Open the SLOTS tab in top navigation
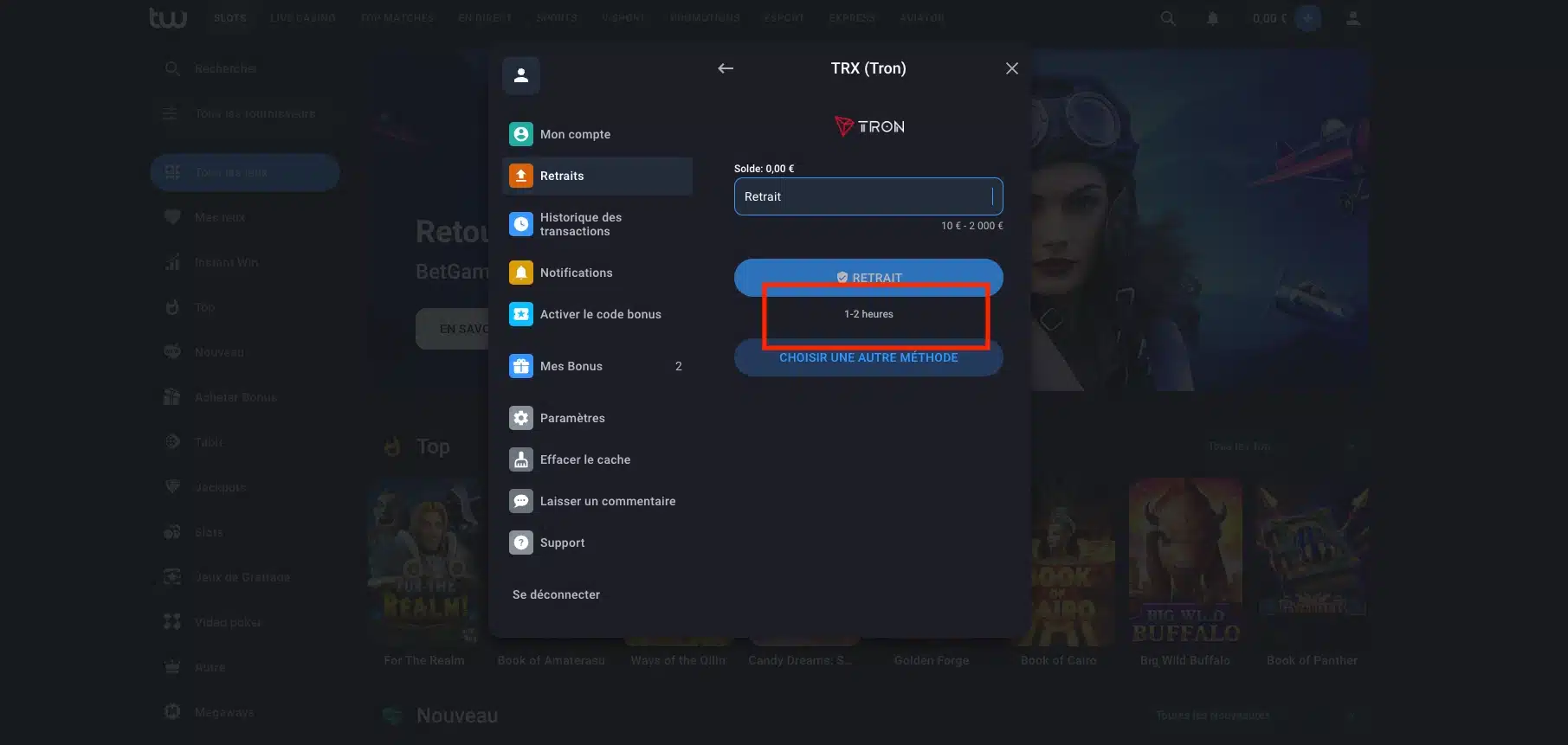 [x=230, y=18]
